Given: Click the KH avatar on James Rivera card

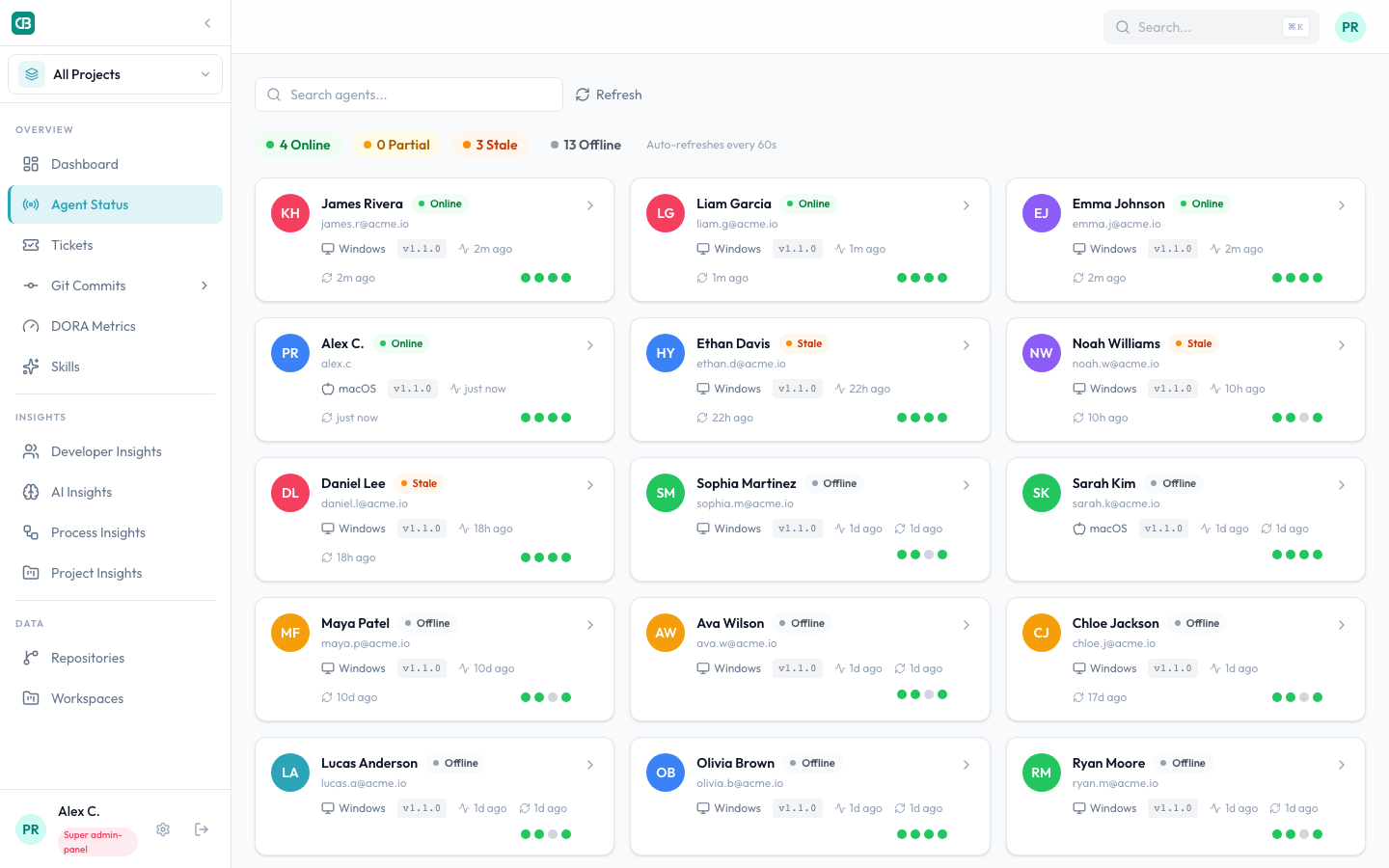Looking at the screenshot, I should (x=290, y=213).
